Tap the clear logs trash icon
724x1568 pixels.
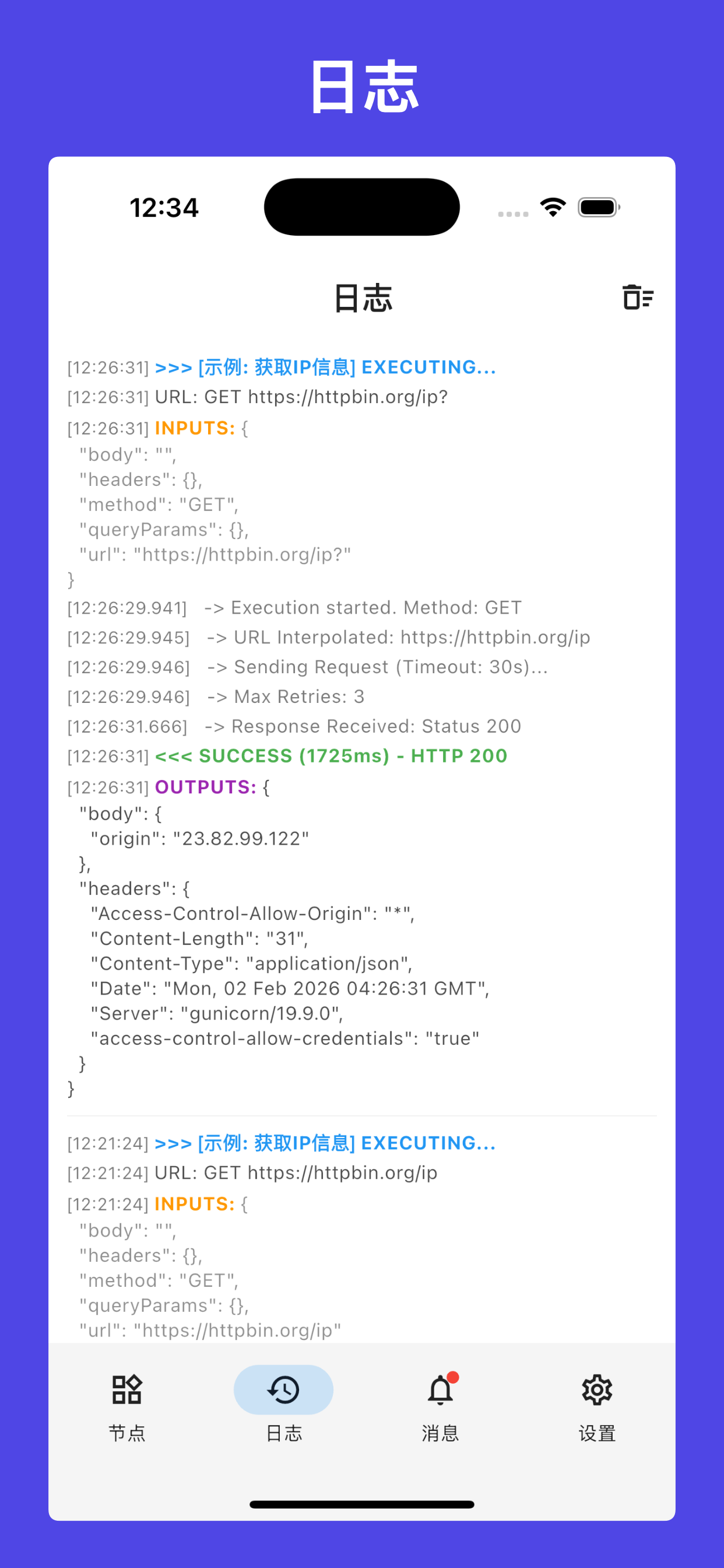638,297
